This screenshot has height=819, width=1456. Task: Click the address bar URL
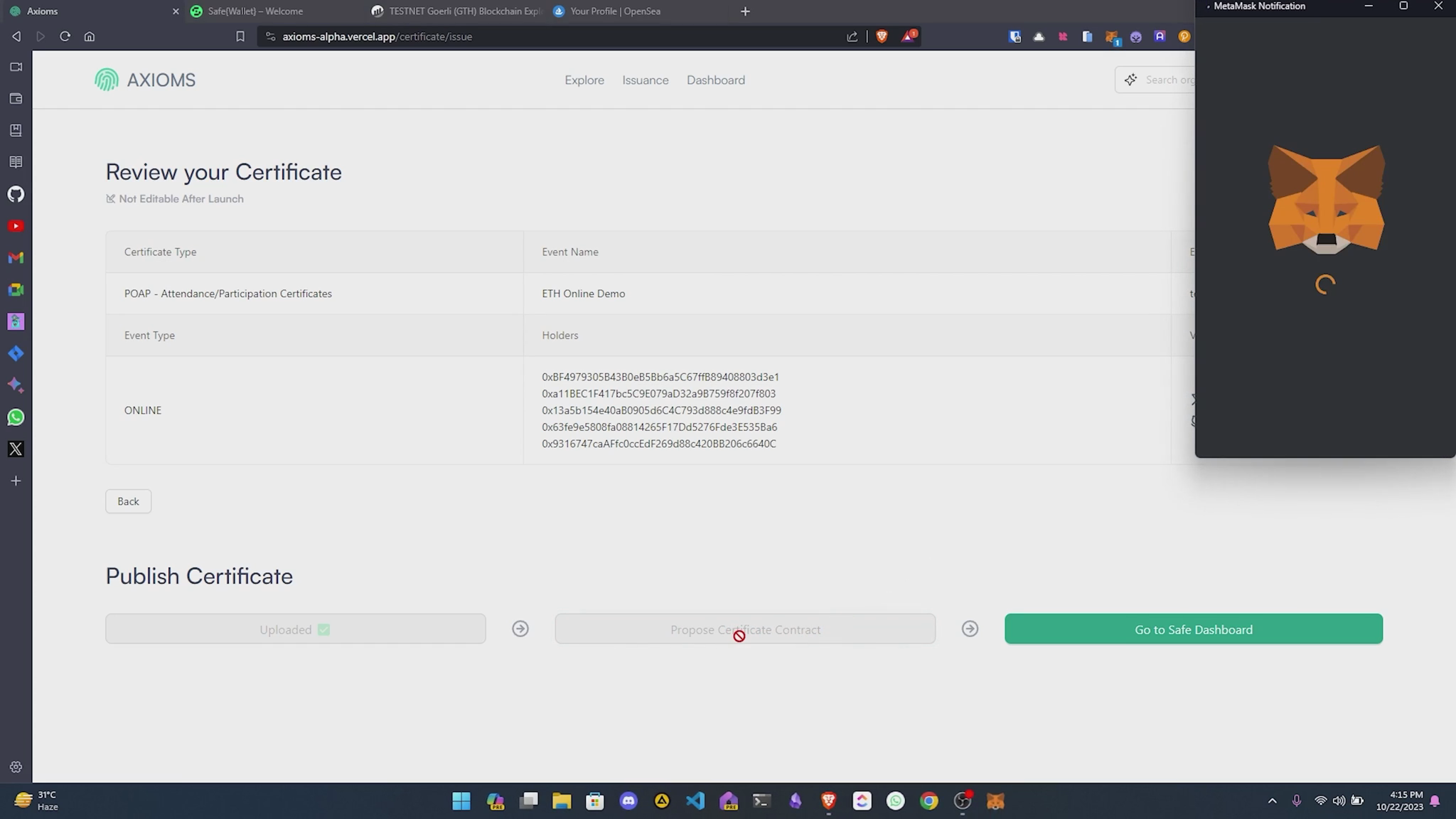click(x=378, y=36)
